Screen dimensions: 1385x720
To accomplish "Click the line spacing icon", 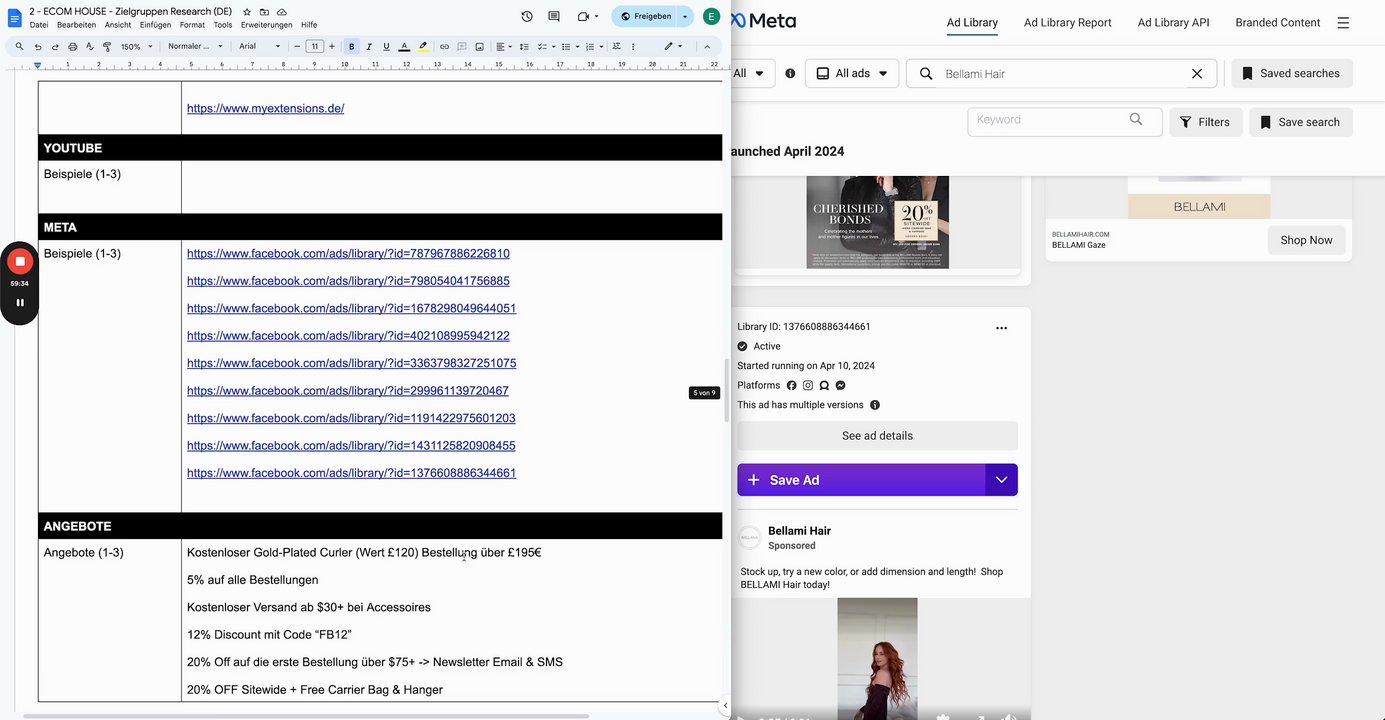I will tap(525, 46).
